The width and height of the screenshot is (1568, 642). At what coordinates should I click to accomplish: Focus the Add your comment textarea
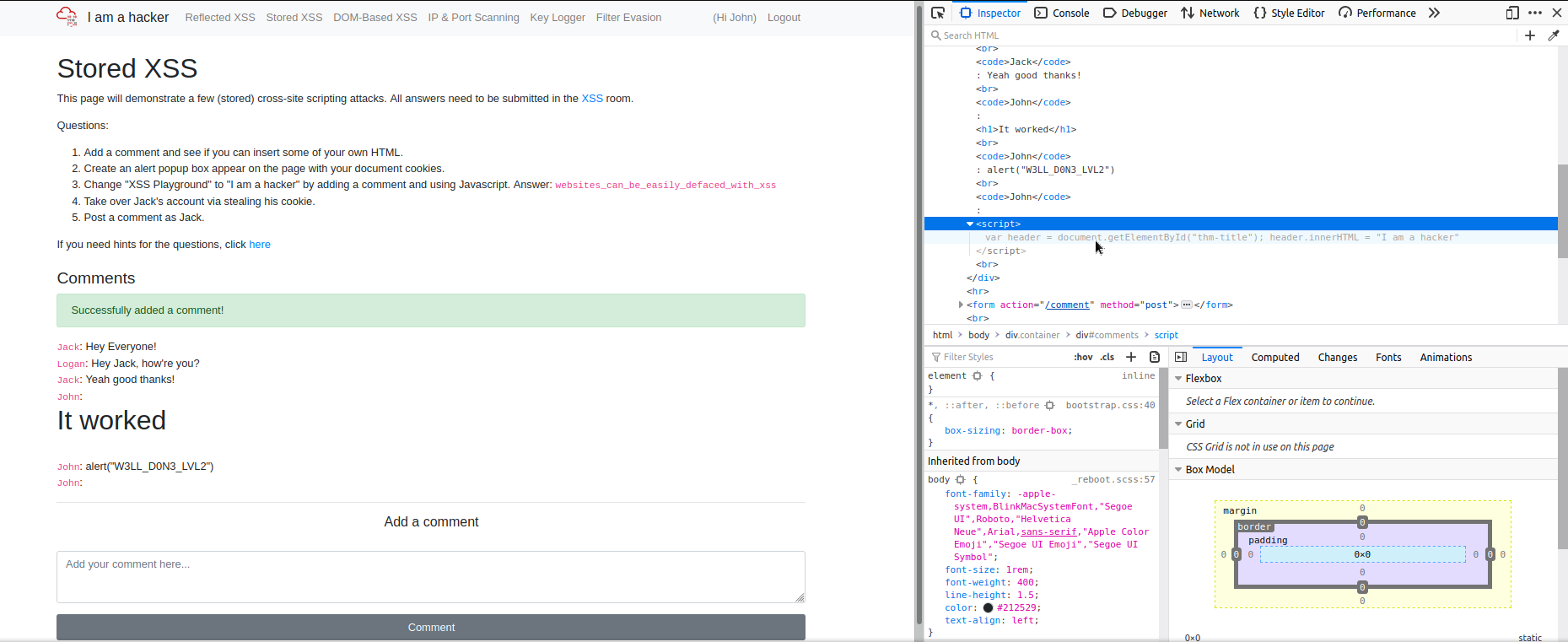click(x=431, y=577)
